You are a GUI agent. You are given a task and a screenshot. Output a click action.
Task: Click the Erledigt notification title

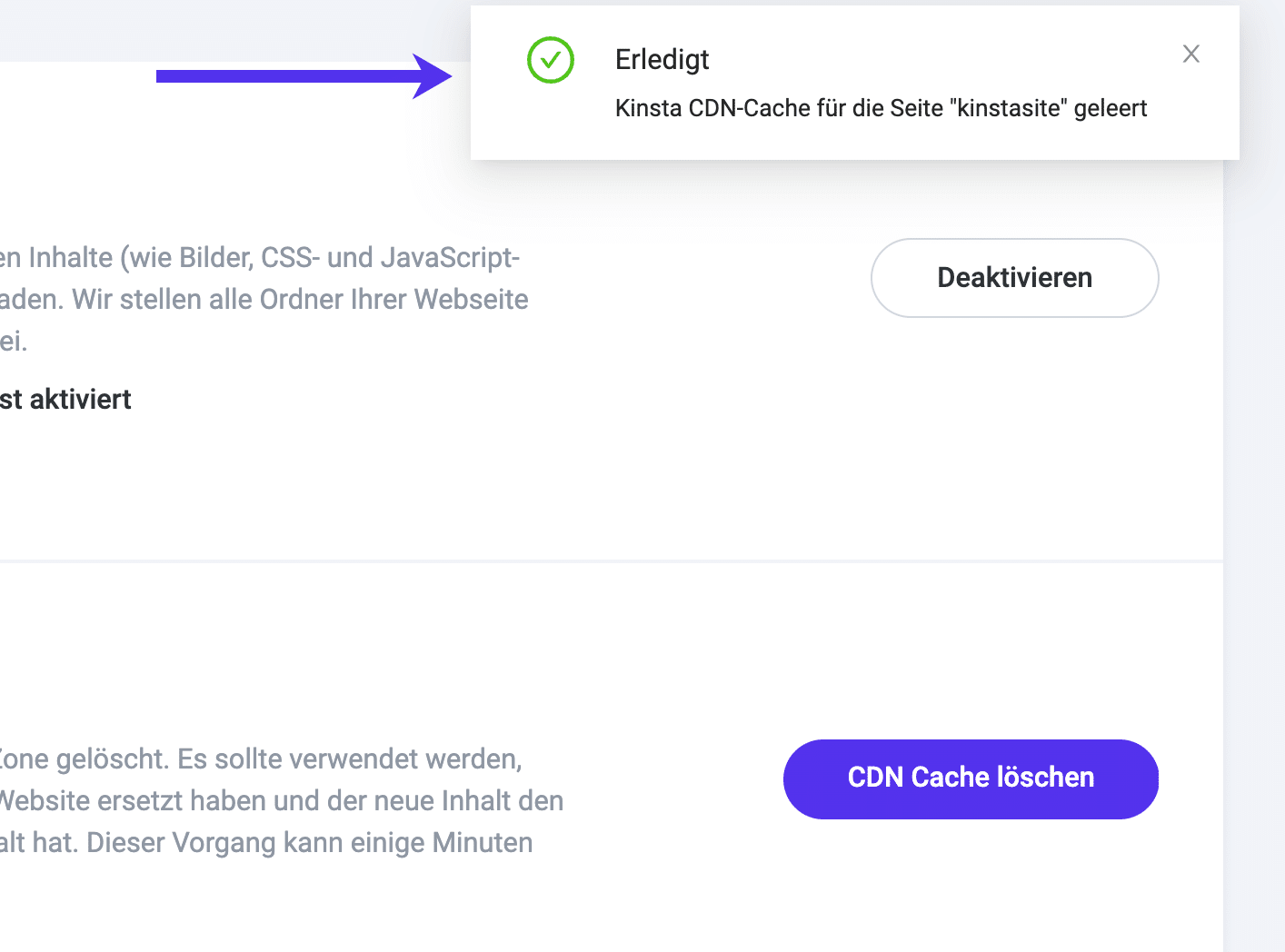(x=662, y=59)
